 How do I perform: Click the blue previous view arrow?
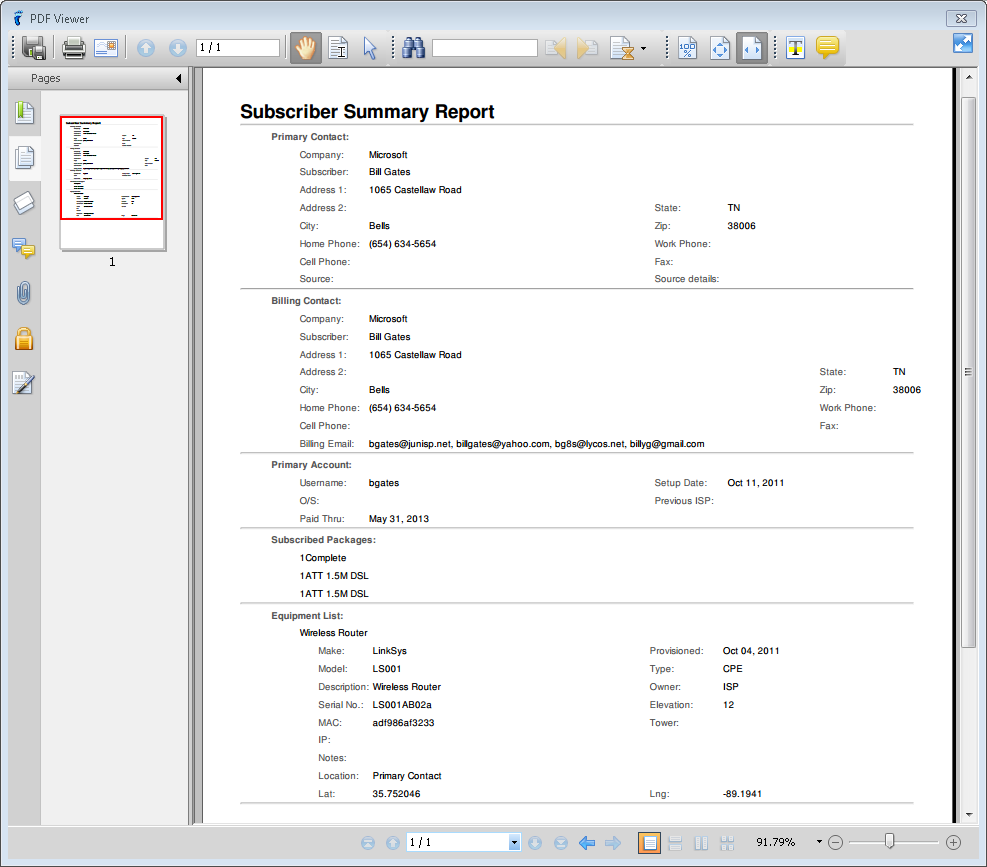tap(587, 842)
